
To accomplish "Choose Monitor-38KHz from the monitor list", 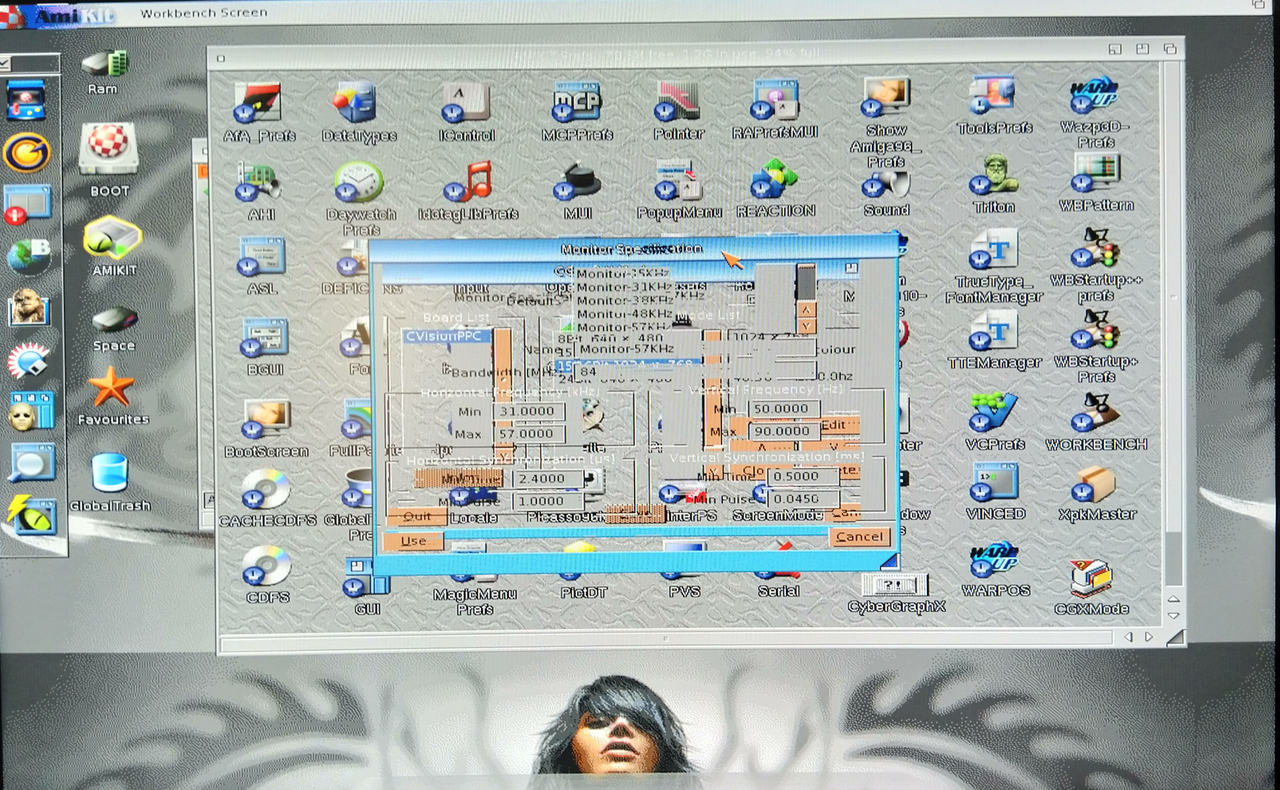I will (624, 299).
